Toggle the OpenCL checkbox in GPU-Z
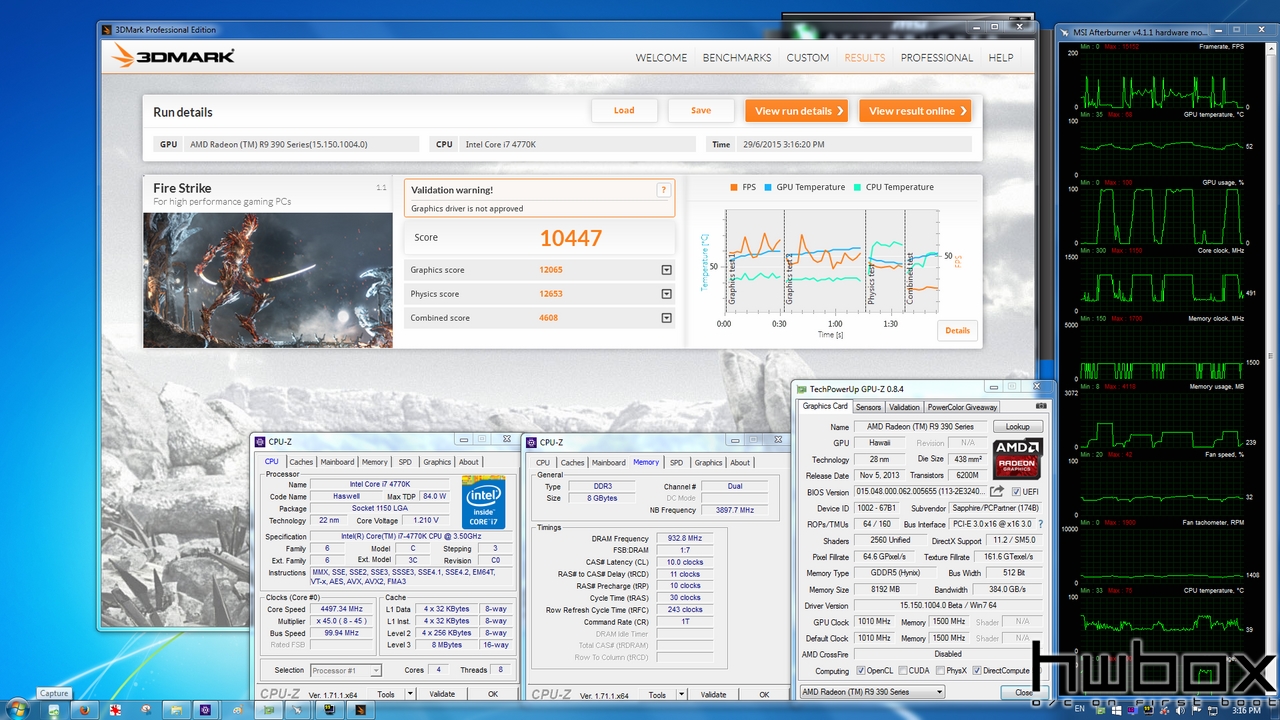The image size is (1280, 720). coord(859,671)
